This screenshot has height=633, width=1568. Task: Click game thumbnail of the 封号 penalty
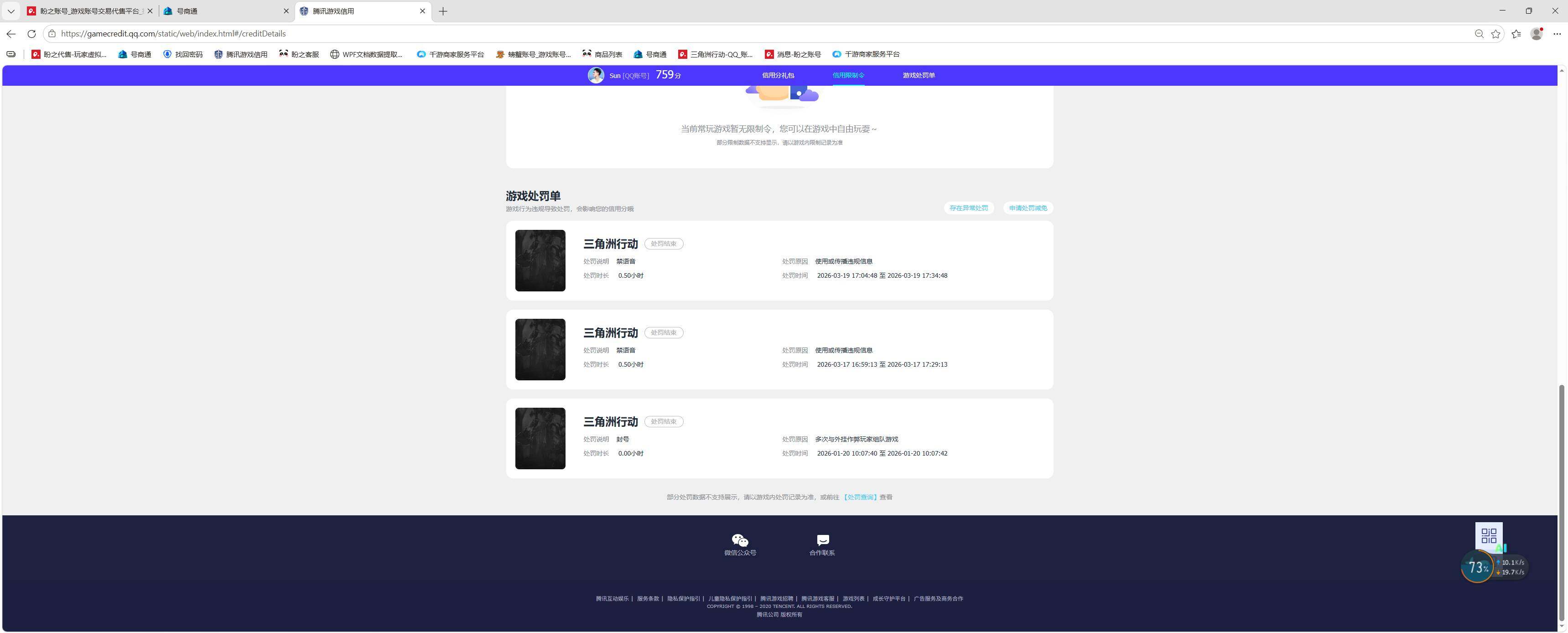click(x=540, y=438)
